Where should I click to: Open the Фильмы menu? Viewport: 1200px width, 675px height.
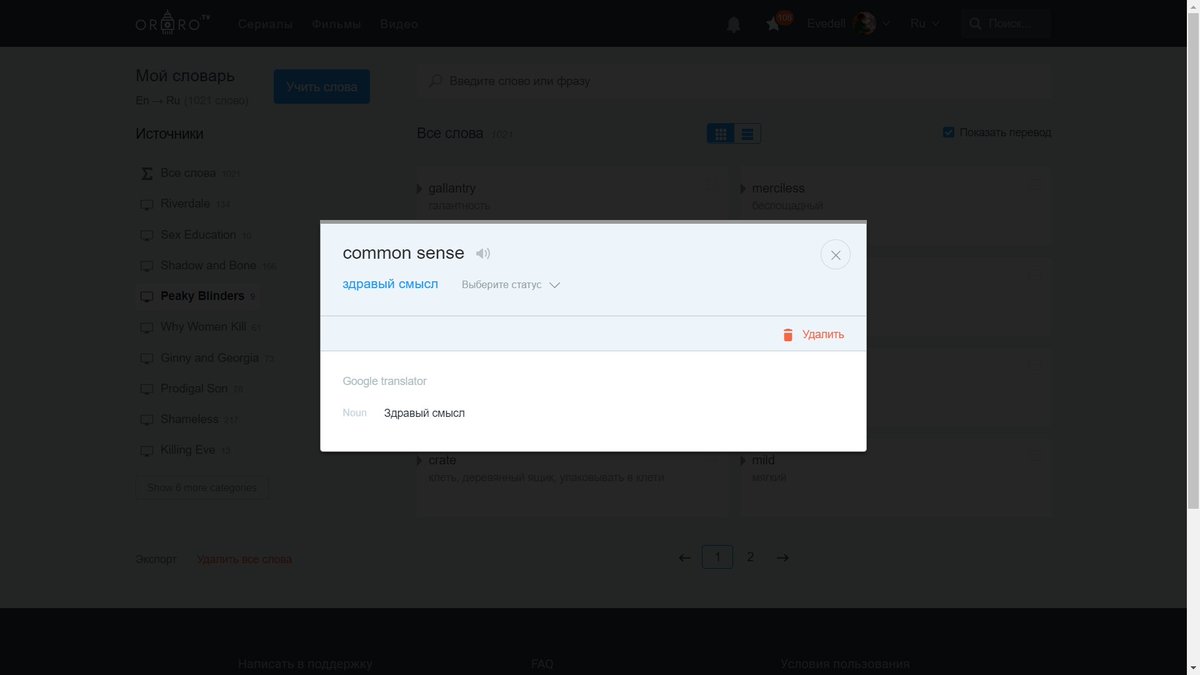pos(337,24)
